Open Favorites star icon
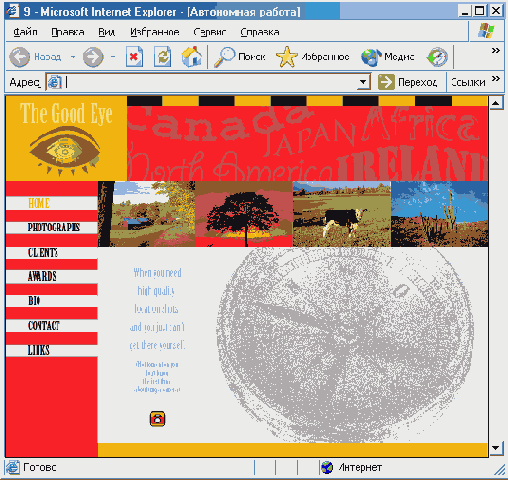This screenshot has width=508, height=480. tap(287, 57)
